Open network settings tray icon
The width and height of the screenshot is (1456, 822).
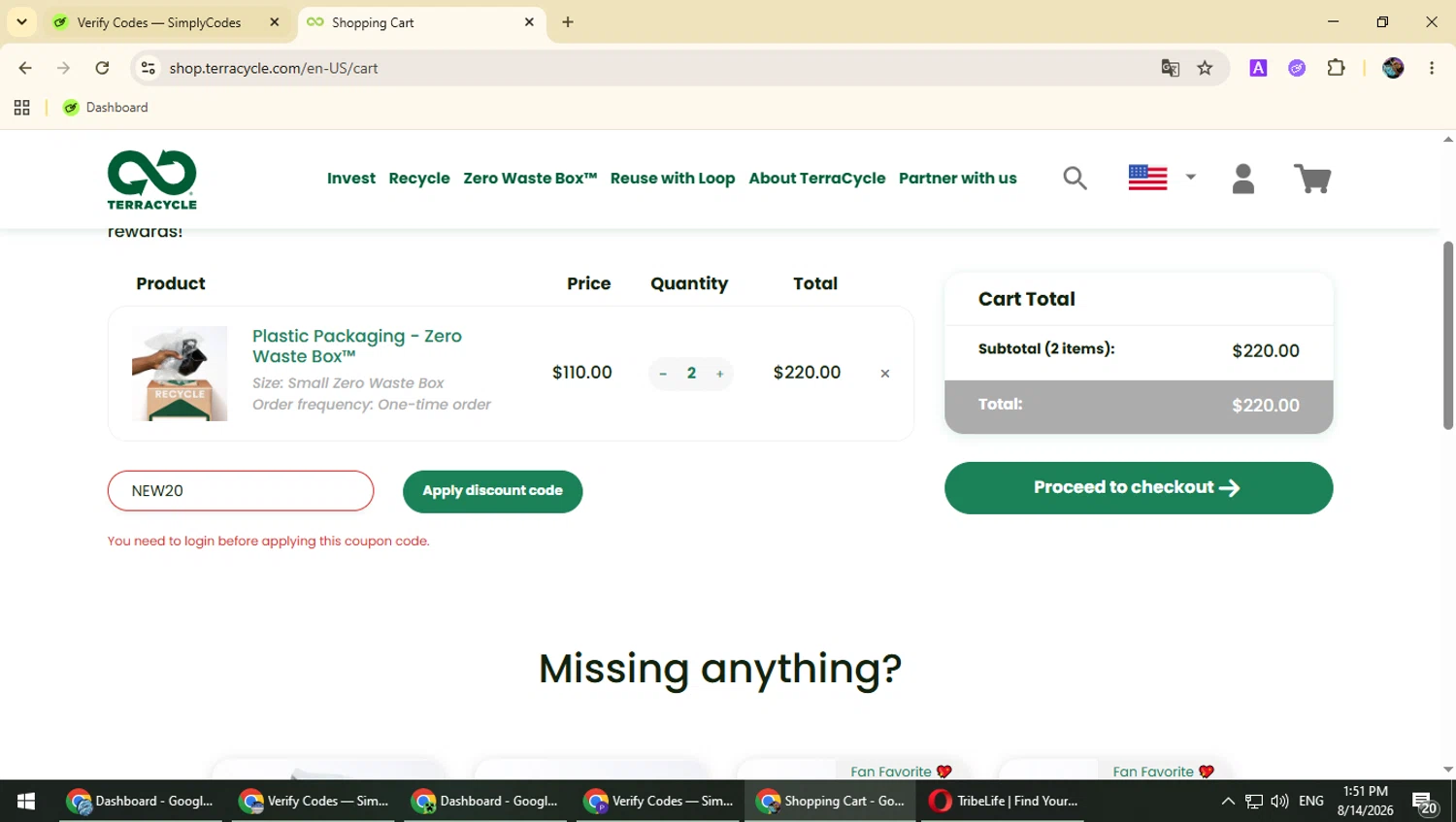point(1254,801)
